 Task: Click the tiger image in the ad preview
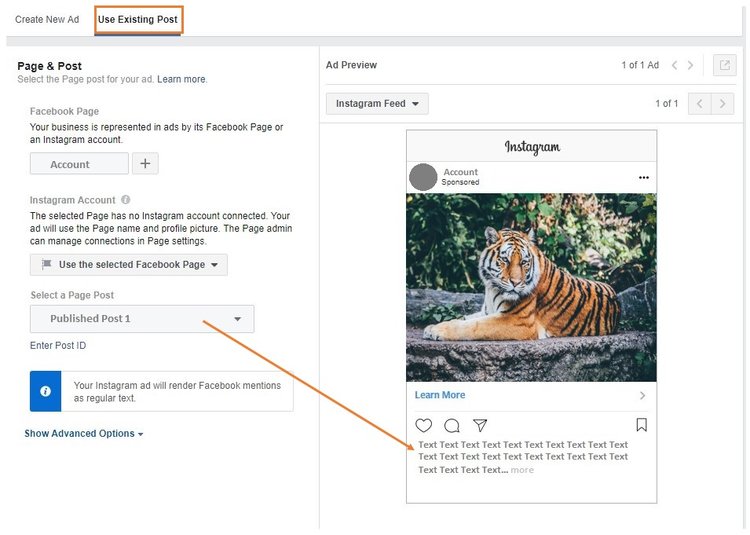[x=531, y=287]
